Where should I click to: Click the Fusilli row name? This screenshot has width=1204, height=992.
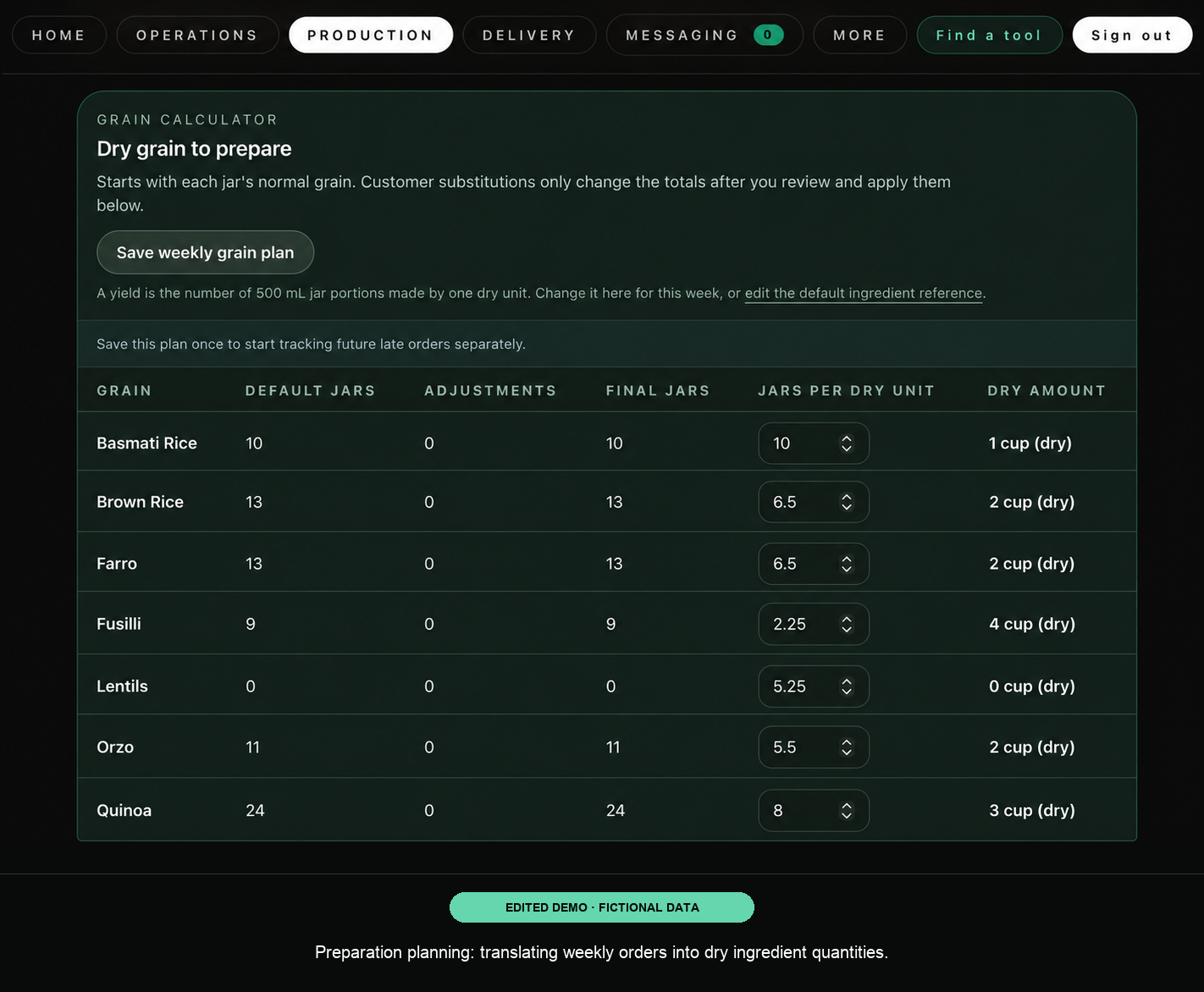[119, 624]
